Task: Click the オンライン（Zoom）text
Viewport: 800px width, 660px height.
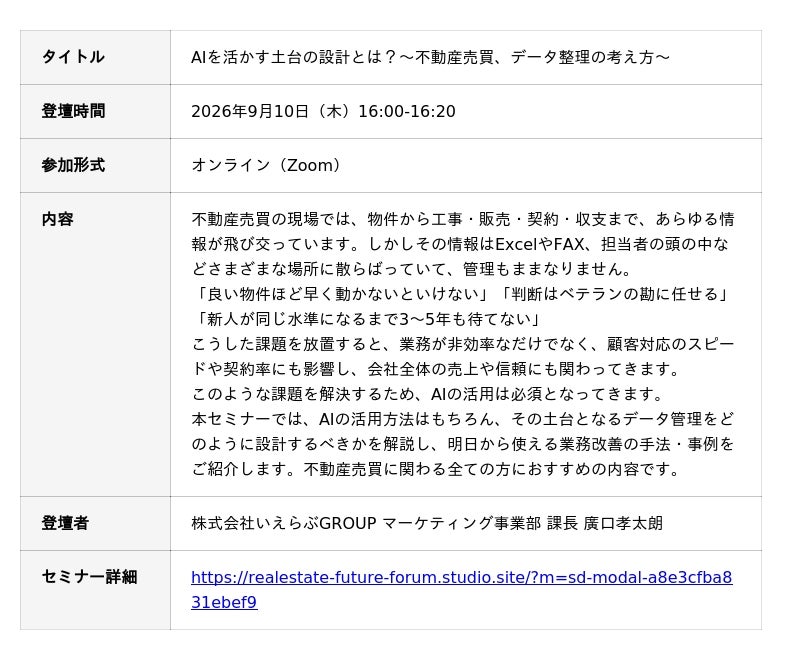Action: pyautogui.click(x=265, y=165)
